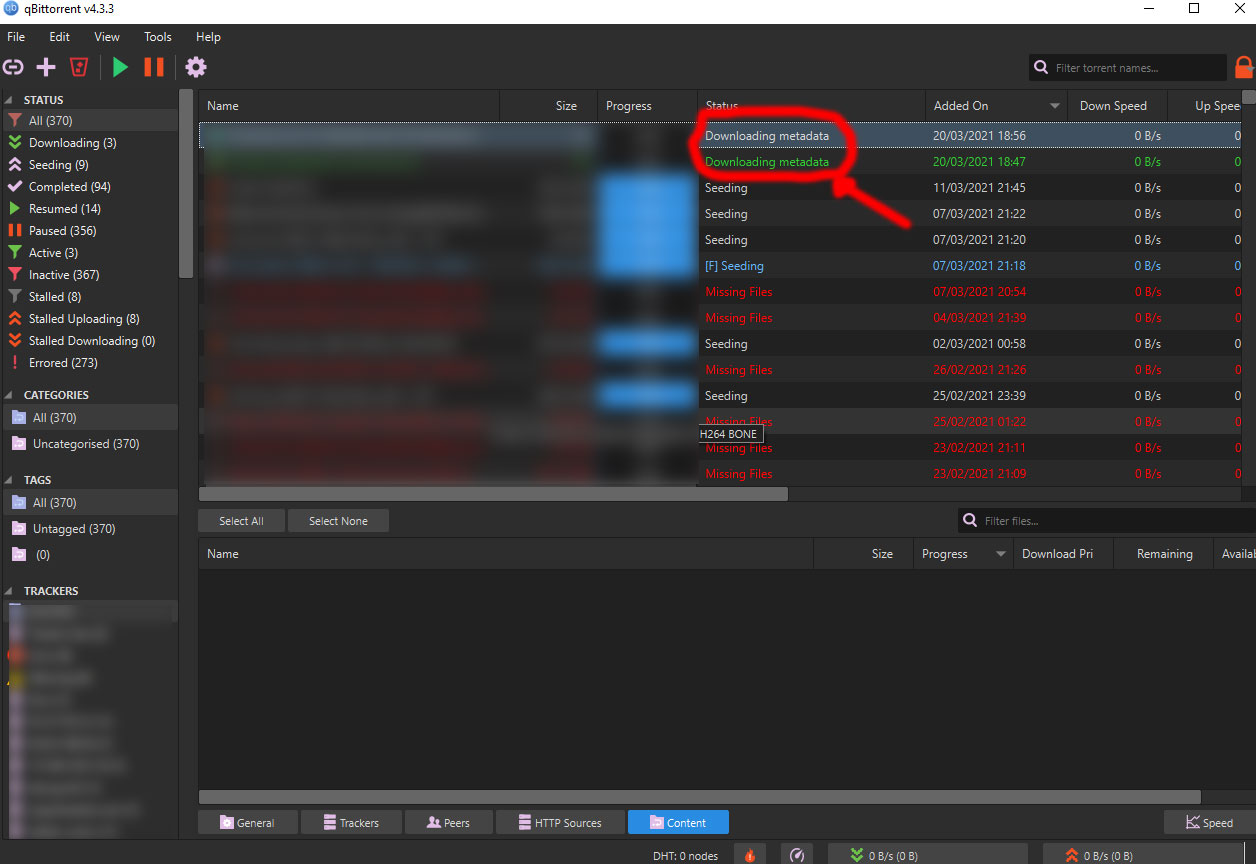Select the Uncategorised (370) category
The height and width of the screenshot is (864, 1256).
pos(89,444)
